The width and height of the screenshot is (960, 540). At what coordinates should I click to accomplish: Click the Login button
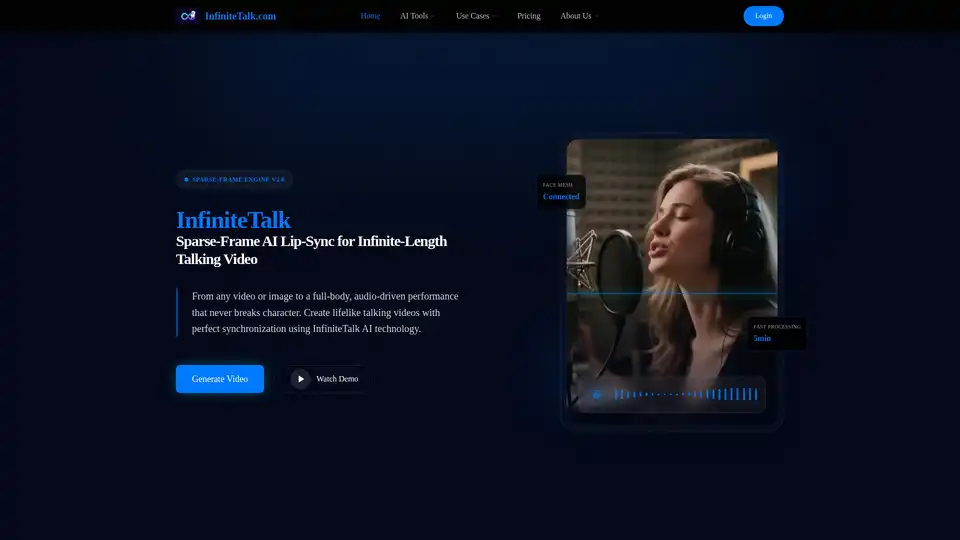point(763,16)
